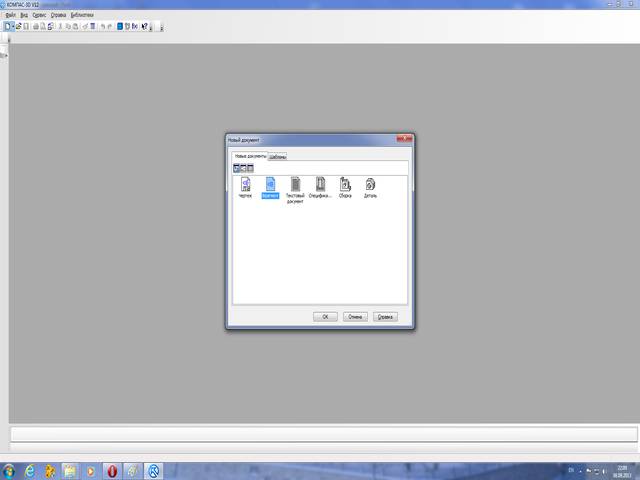Pick the Спецификация document icon
The image size is (640, 480).
[x=320, y=185]
